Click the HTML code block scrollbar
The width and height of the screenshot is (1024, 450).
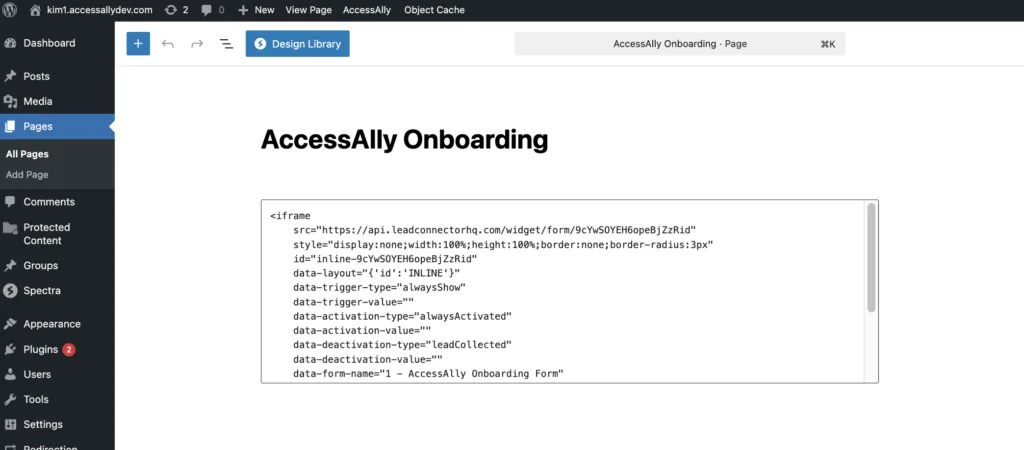[x=871, y=257]
